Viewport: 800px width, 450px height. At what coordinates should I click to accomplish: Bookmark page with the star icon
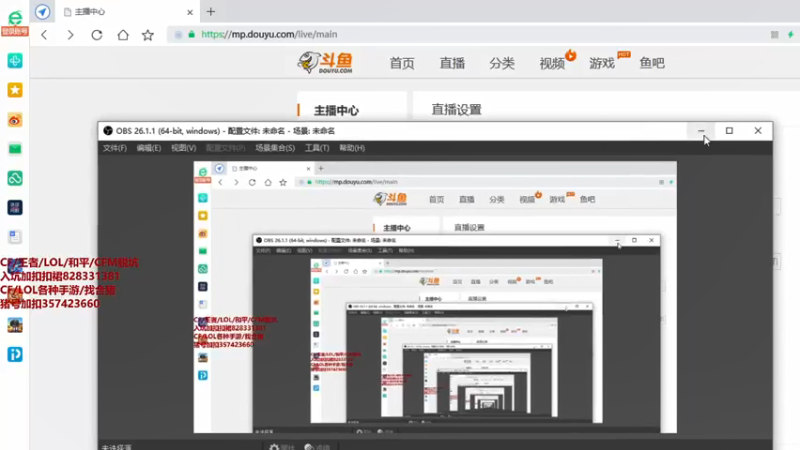point(148,35)
